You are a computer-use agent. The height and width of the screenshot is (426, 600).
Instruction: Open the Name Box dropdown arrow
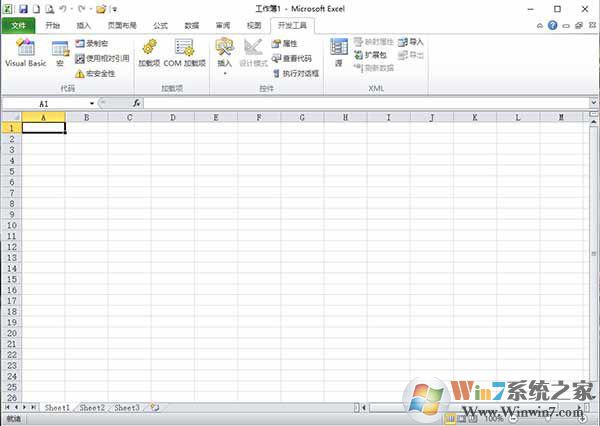pyautogui.click(x=92, y=104)
